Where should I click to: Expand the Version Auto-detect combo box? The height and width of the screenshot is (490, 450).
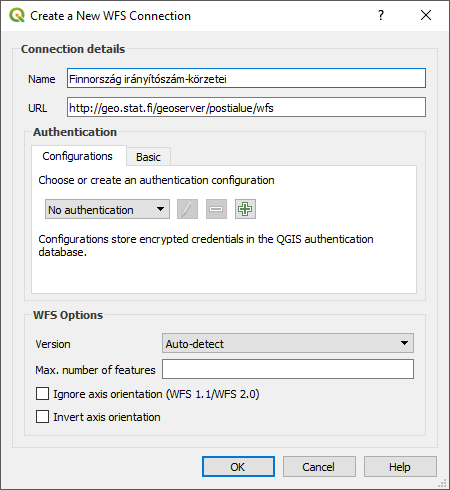[x=288, y=343]
